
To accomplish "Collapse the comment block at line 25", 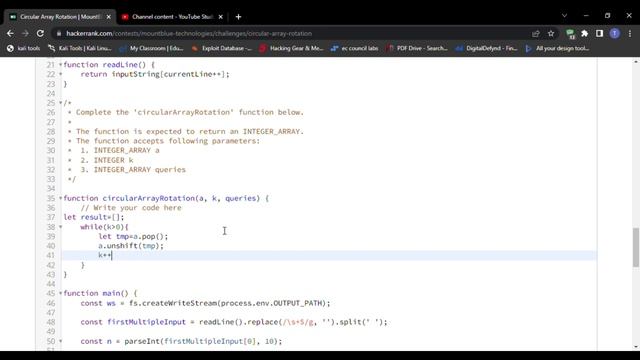I will click(x=60, y=103).
